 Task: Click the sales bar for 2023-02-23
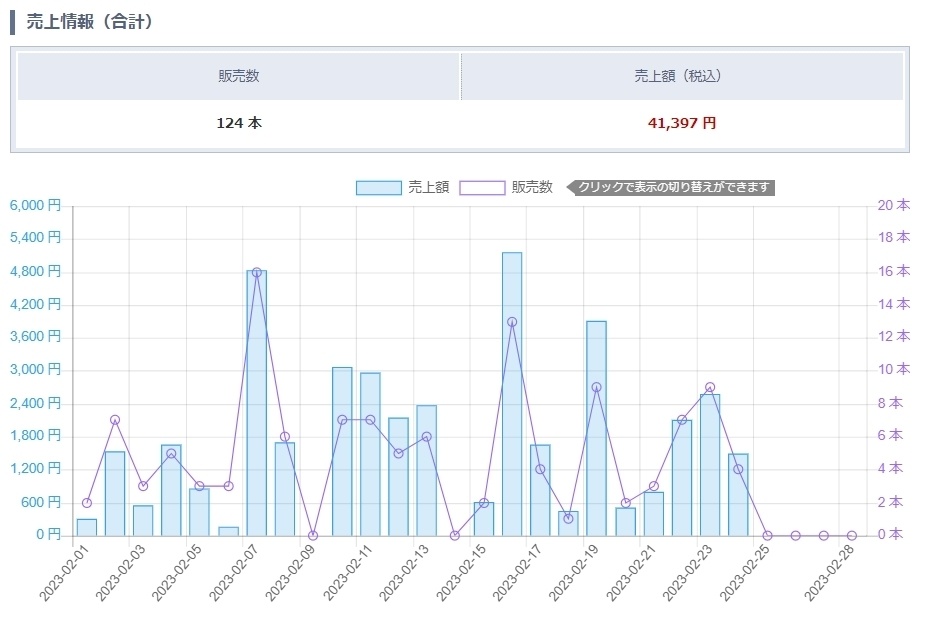click(x=710, y=465)
